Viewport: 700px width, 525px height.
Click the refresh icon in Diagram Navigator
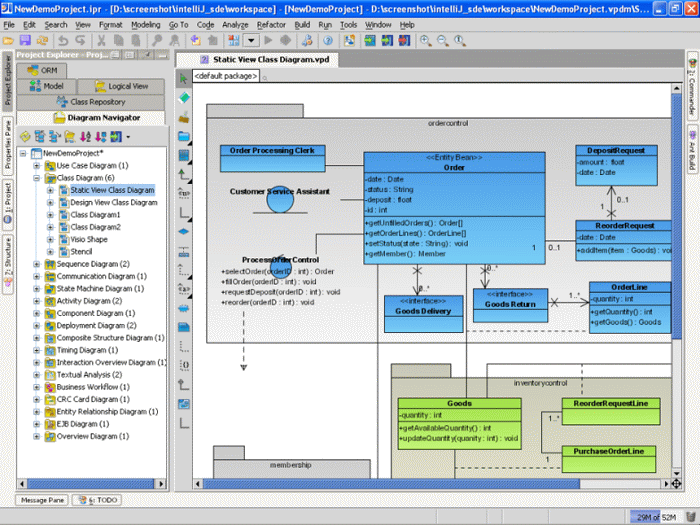25,137
